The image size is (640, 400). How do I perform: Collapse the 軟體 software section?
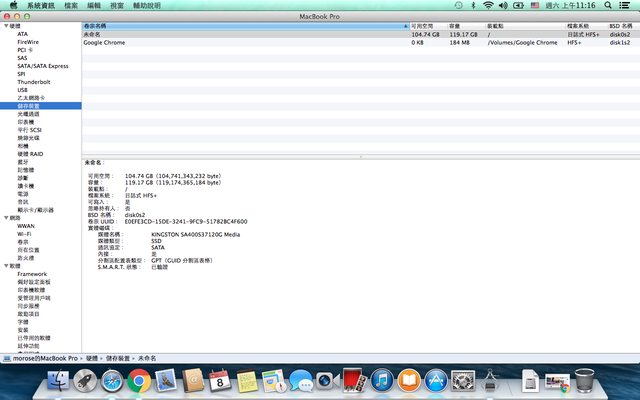coord(4,266)
